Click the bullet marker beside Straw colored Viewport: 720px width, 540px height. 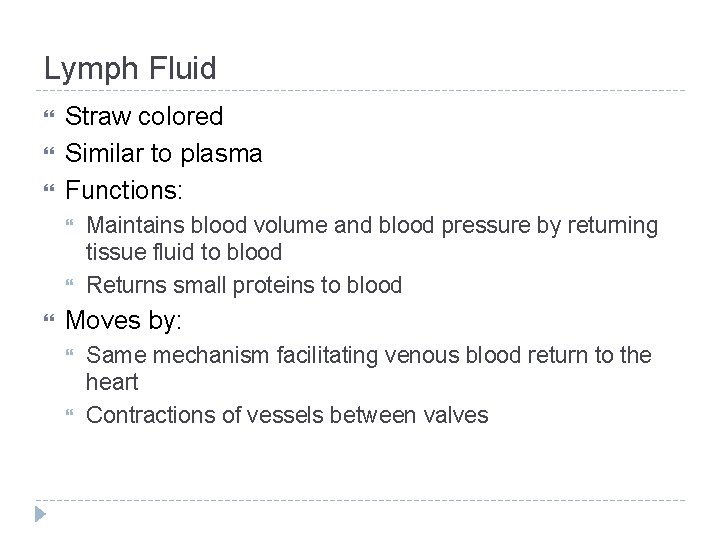[49, 117]
